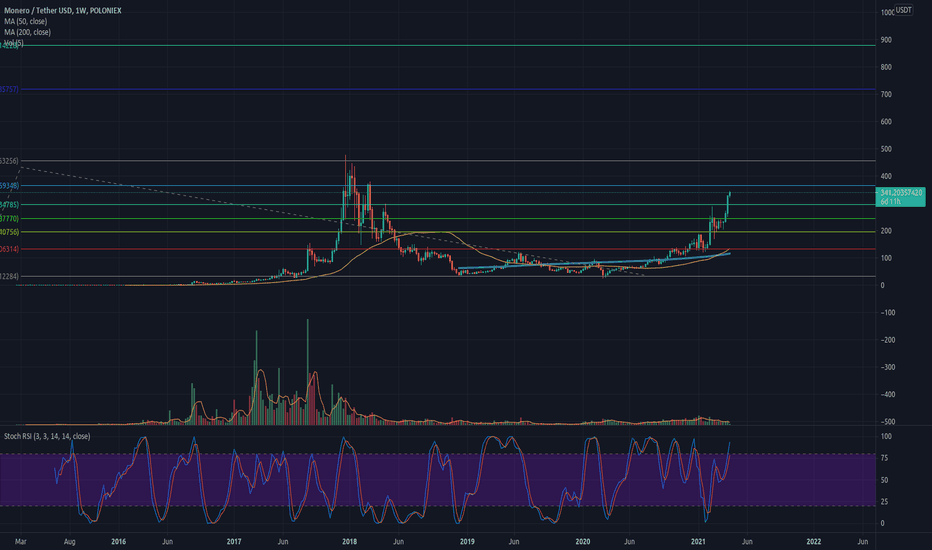This screenshot has width=932, height=550.
Task: Click the 2016 label on the time axis
Action: point(118,542)
